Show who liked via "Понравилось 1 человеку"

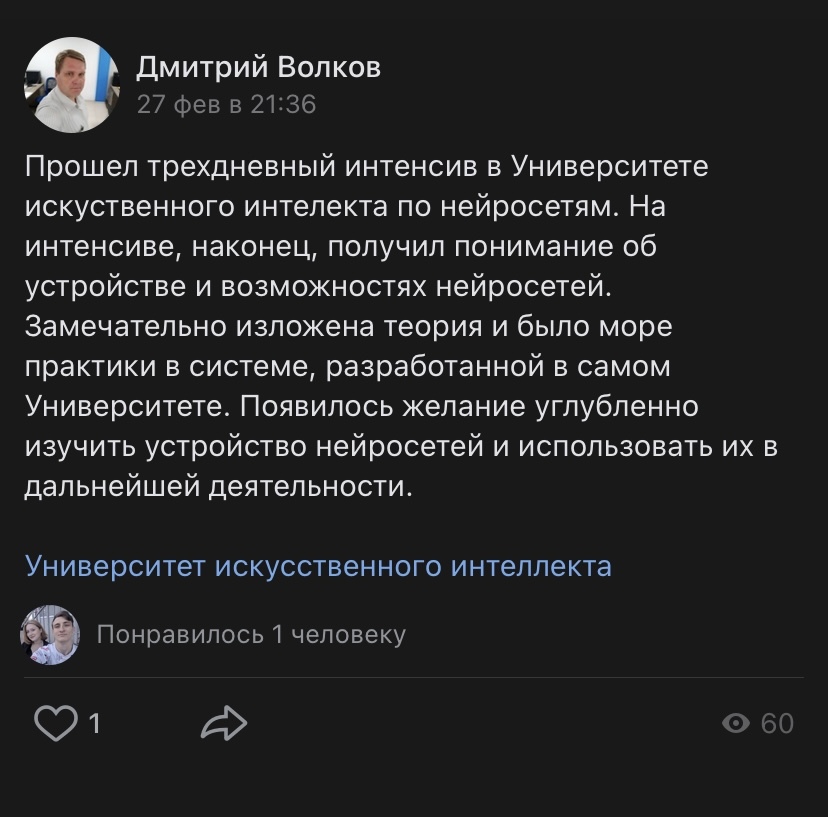click(251, 634)
